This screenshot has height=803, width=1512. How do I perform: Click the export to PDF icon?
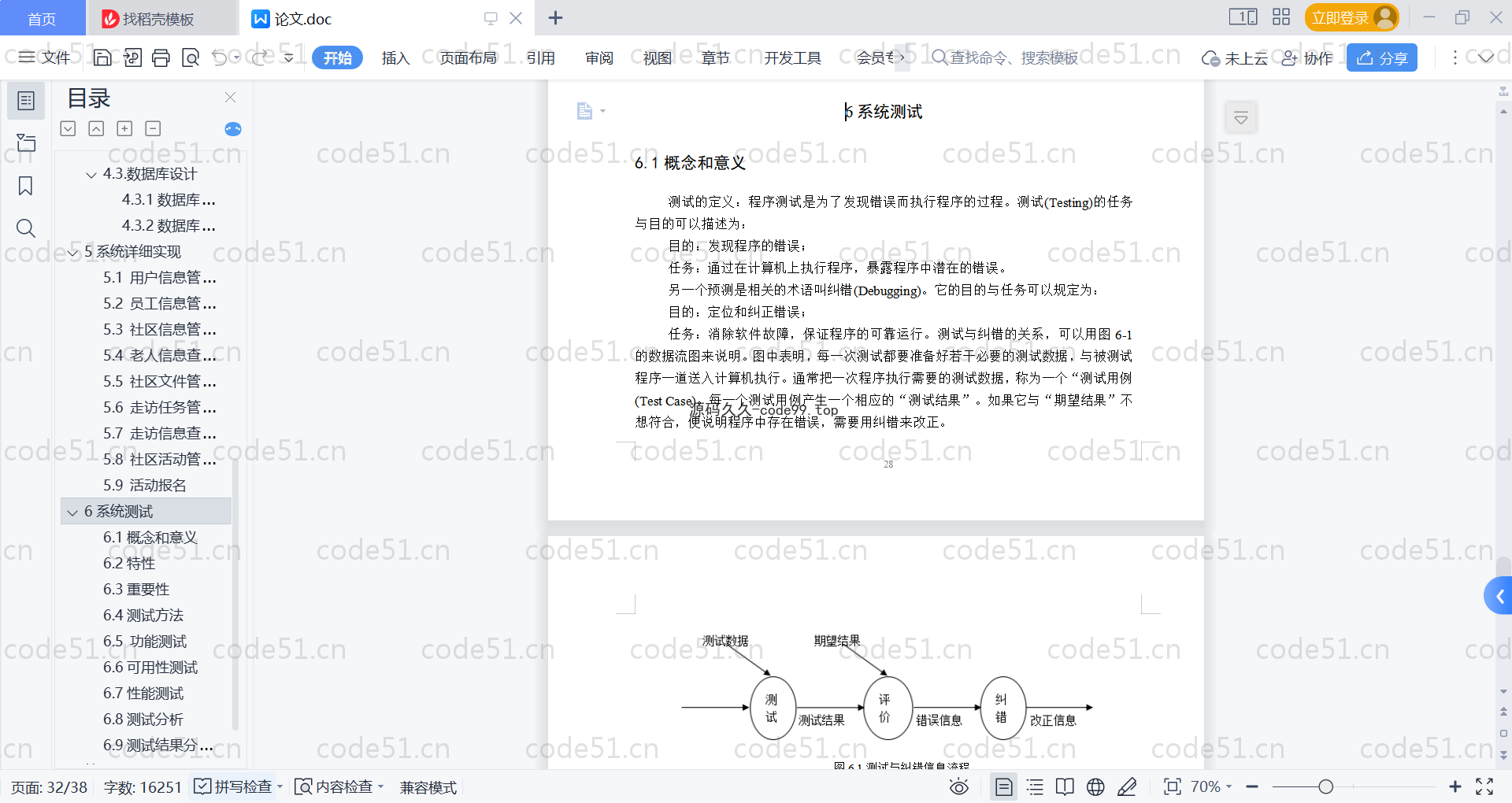pyautogui.click(x=132, y=57)
